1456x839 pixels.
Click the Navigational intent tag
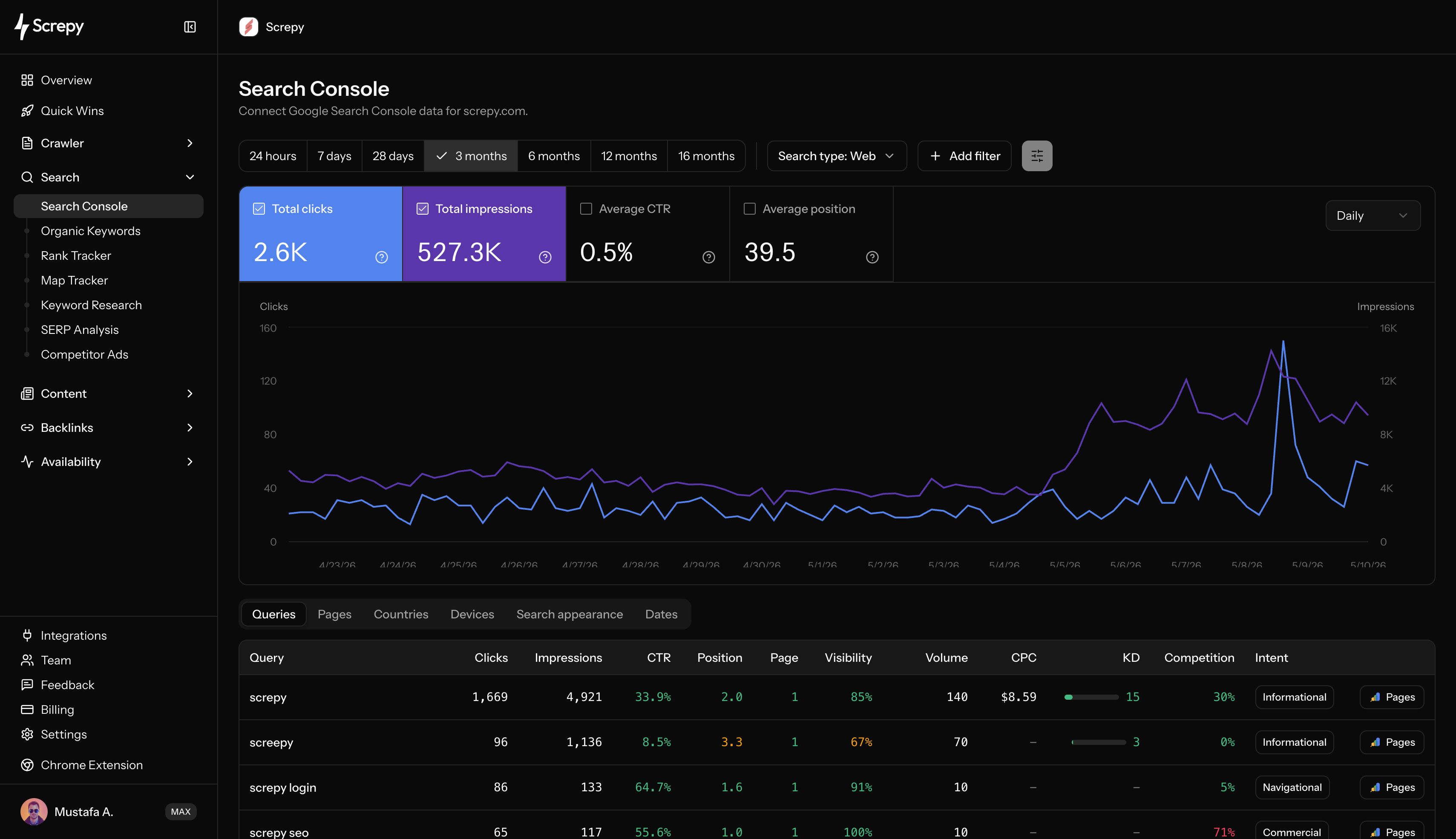click(1292, 787)
